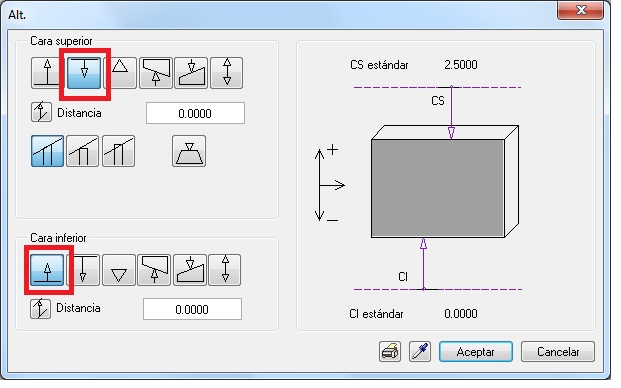Toggle the highlighted downward arrow icon in Cara superior
This screenshot has height=388, width=621.
(x=84, y=73)
